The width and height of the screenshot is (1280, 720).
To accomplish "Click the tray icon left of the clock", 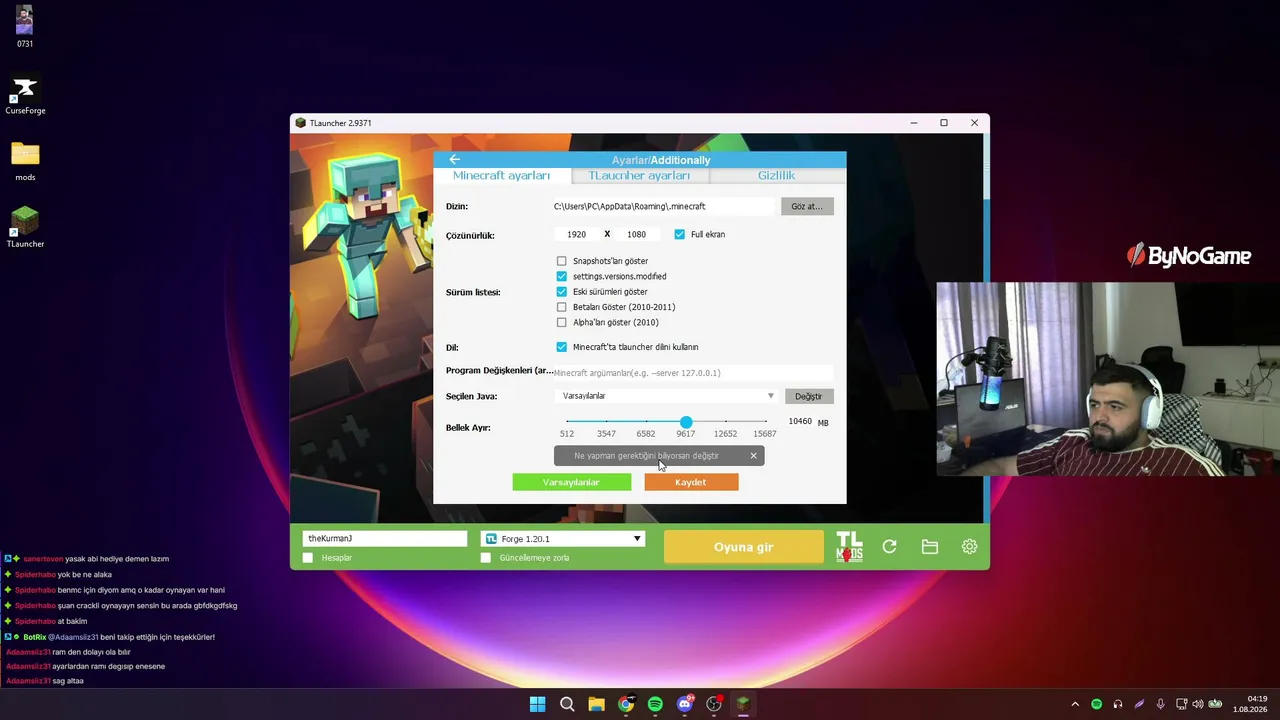I will click(1216, 704).
